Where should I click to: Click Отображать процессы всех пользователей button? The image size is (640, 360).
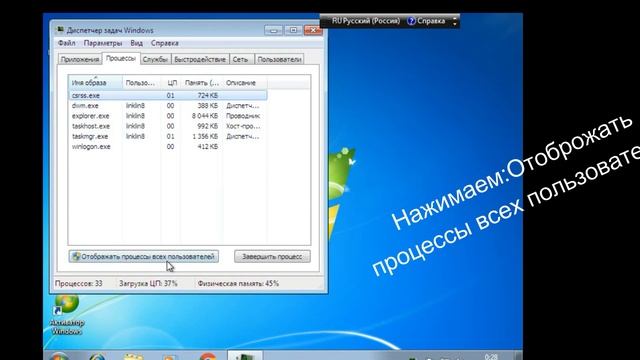pos(144,256)
